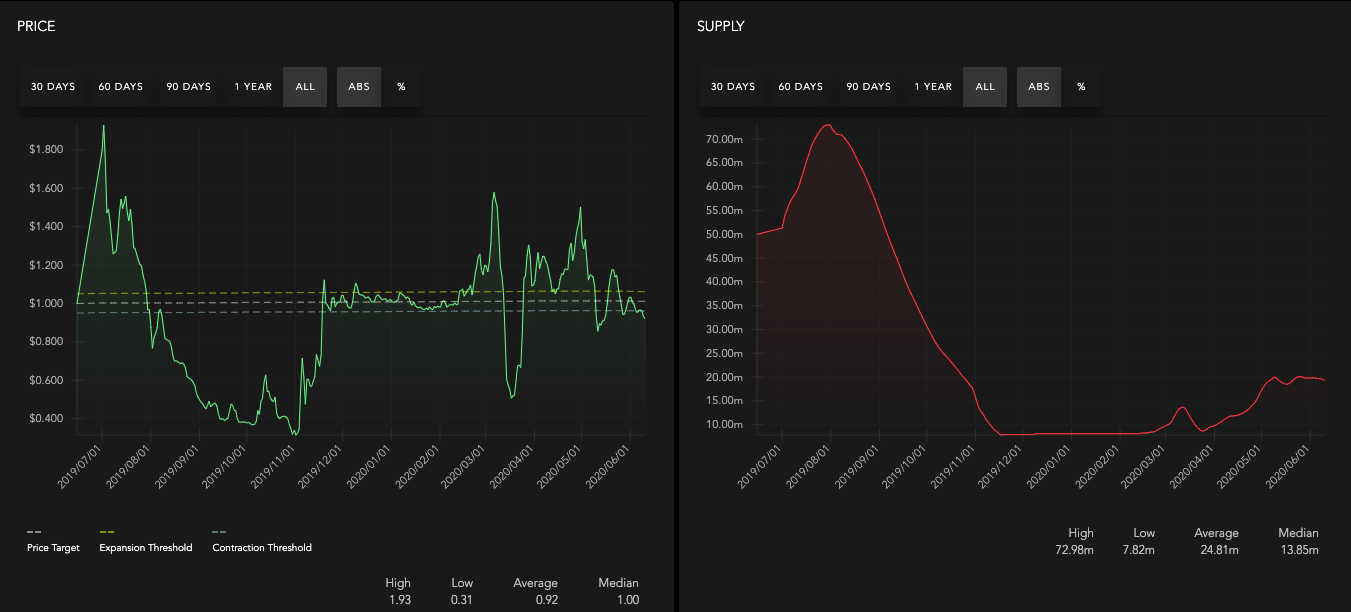Click the peak of red Supply curve
Viewport: 1351px width, 612px height.
827,125
